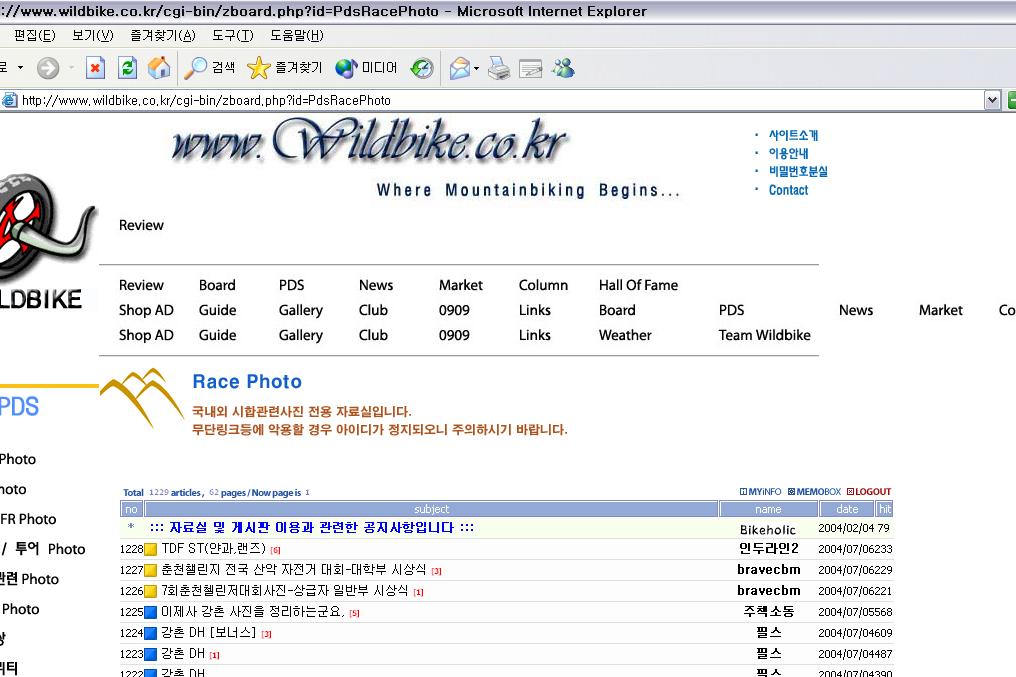Image resolution: width=1016 pixels, height=677 pixels.
Task: Click the blue icon of post 1224
Action: 150,633
